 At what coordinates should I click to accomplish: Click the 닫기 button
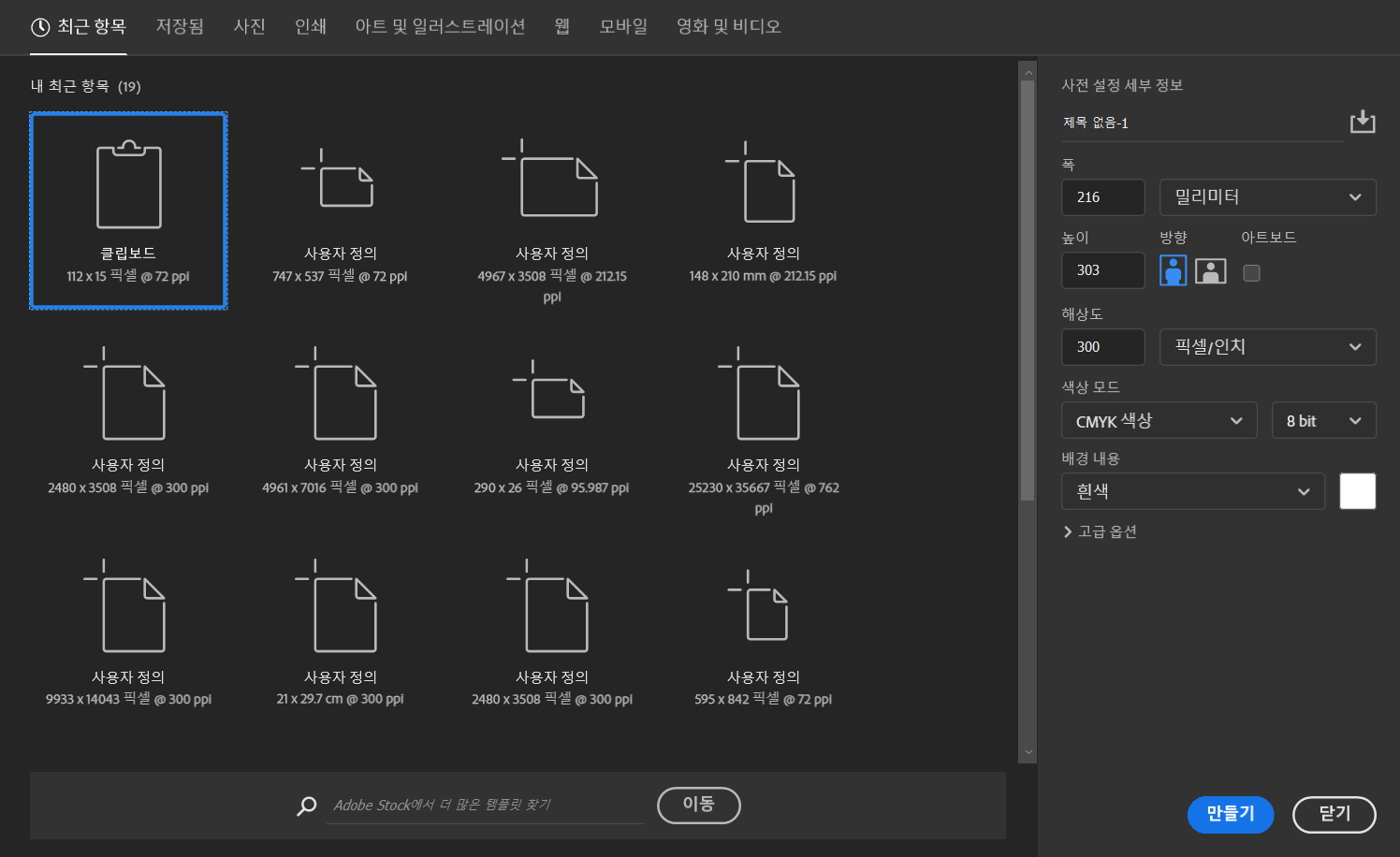tap(1334, 814)
